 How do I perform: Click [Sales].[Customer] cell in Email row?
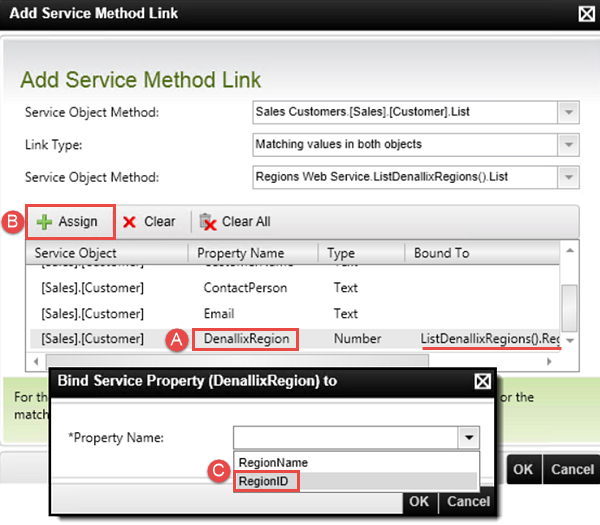tap(93, 314)
